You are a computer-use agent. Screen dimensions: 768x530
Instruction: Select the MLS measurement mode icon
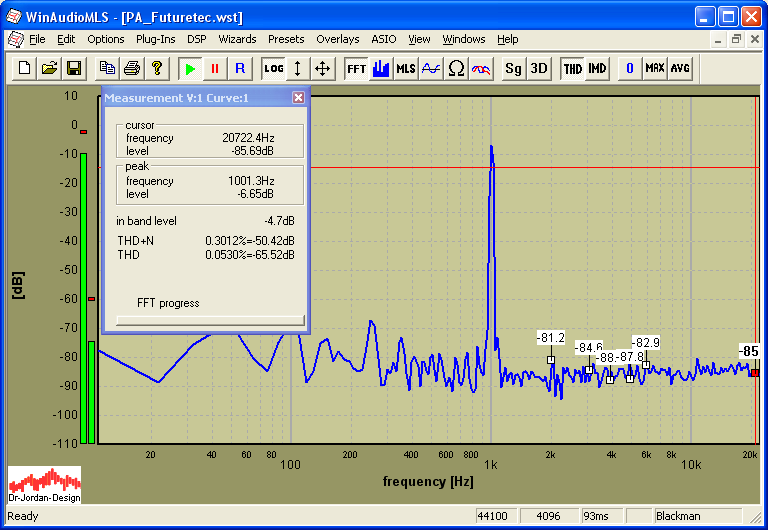[406, 68]
